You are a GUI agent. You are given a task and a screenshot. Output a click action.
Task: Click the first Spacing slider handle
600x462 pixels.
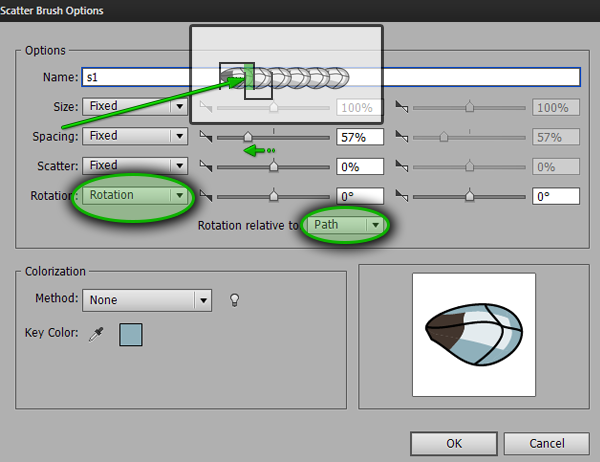[248, 136]
